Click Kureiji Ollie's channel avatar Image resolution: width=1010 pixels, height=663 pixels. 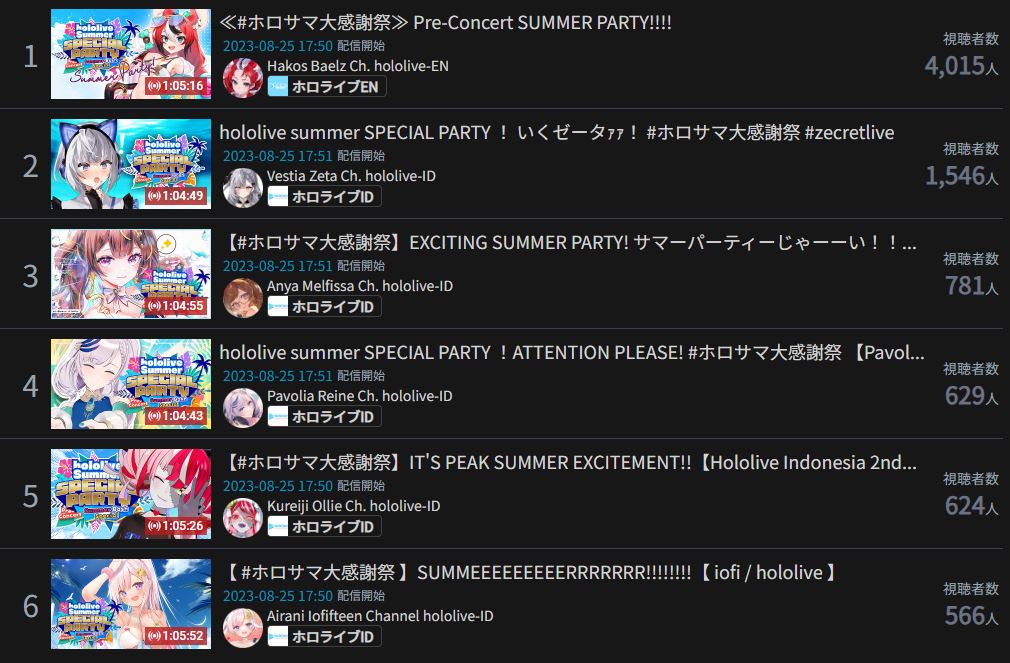click(x=243, y=518)
